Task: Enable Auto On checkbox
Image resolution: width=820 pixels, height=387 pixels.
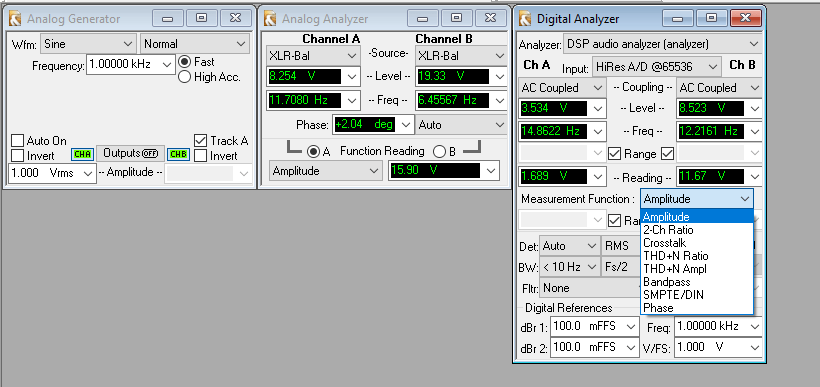Action: tap(18, 141)
